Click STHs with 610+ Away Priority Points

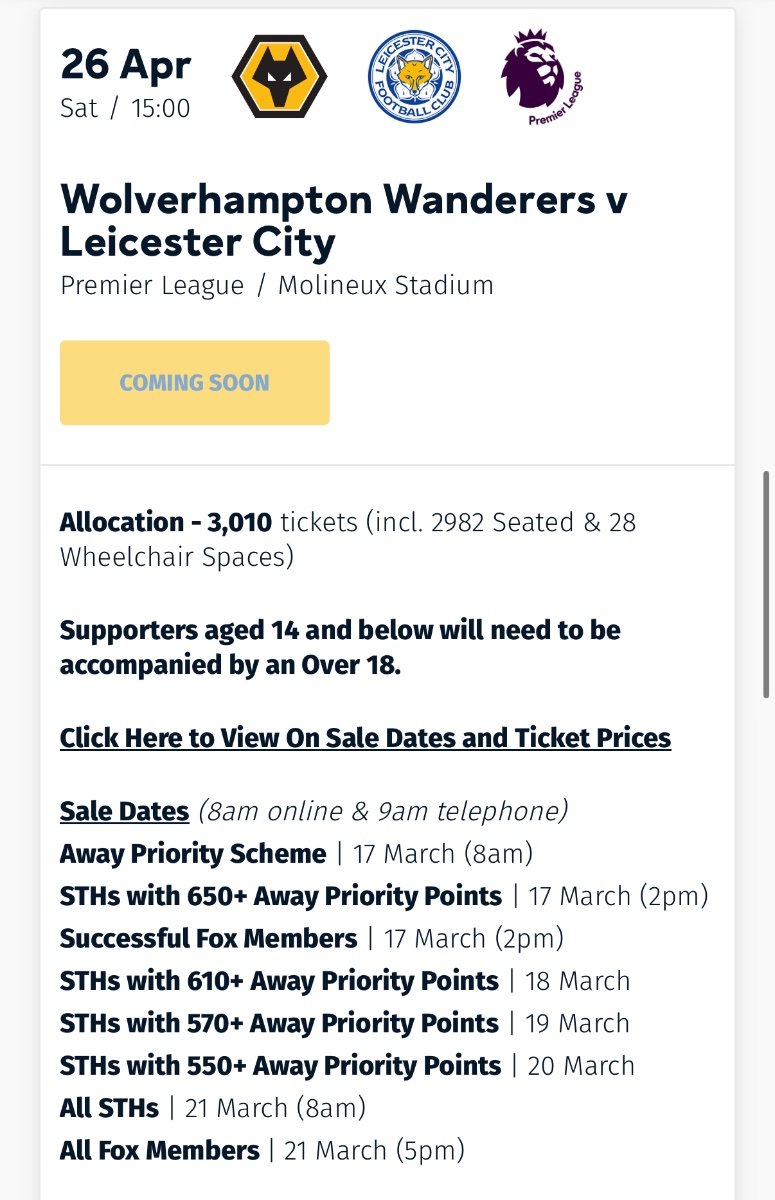tap(345, 981)
